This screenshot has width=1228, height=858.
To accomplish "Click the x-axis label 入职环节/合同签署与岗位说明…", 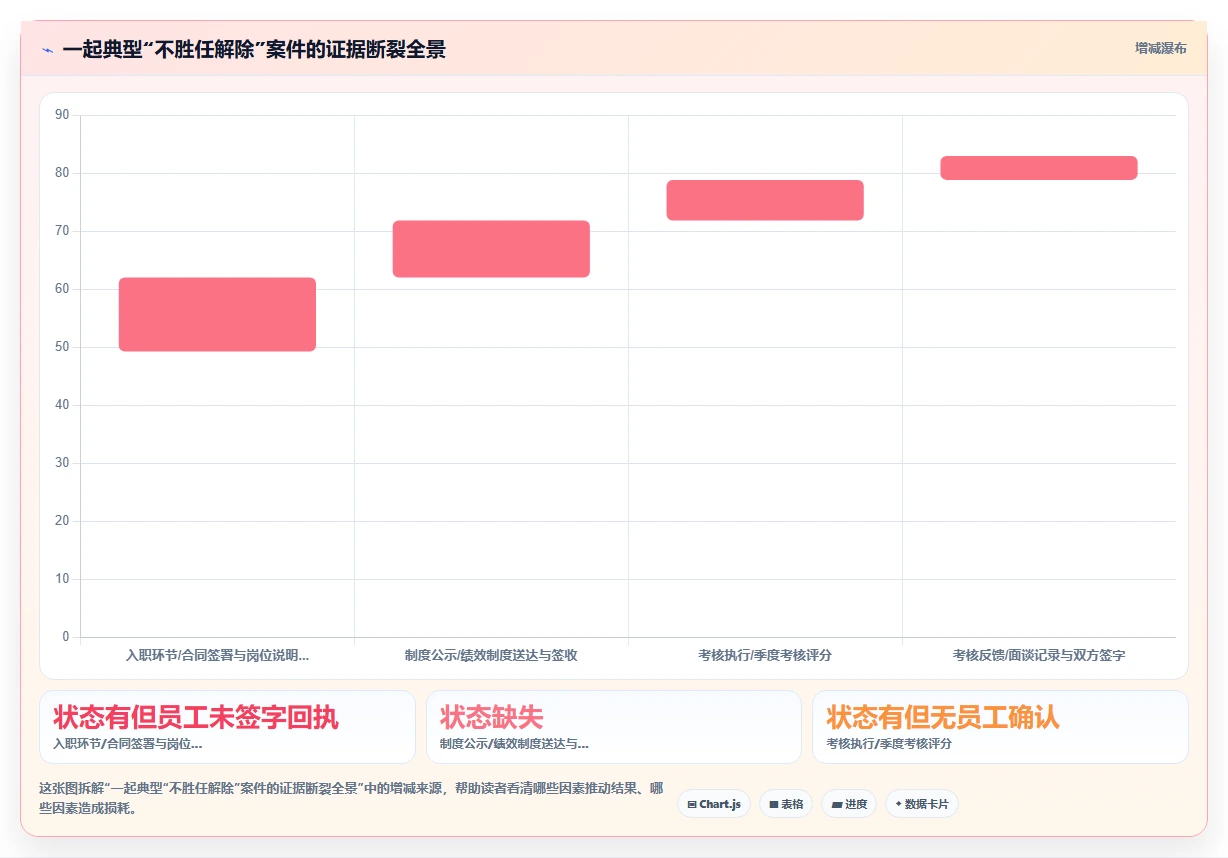I will pyautogui.click(x=217, y=656).
